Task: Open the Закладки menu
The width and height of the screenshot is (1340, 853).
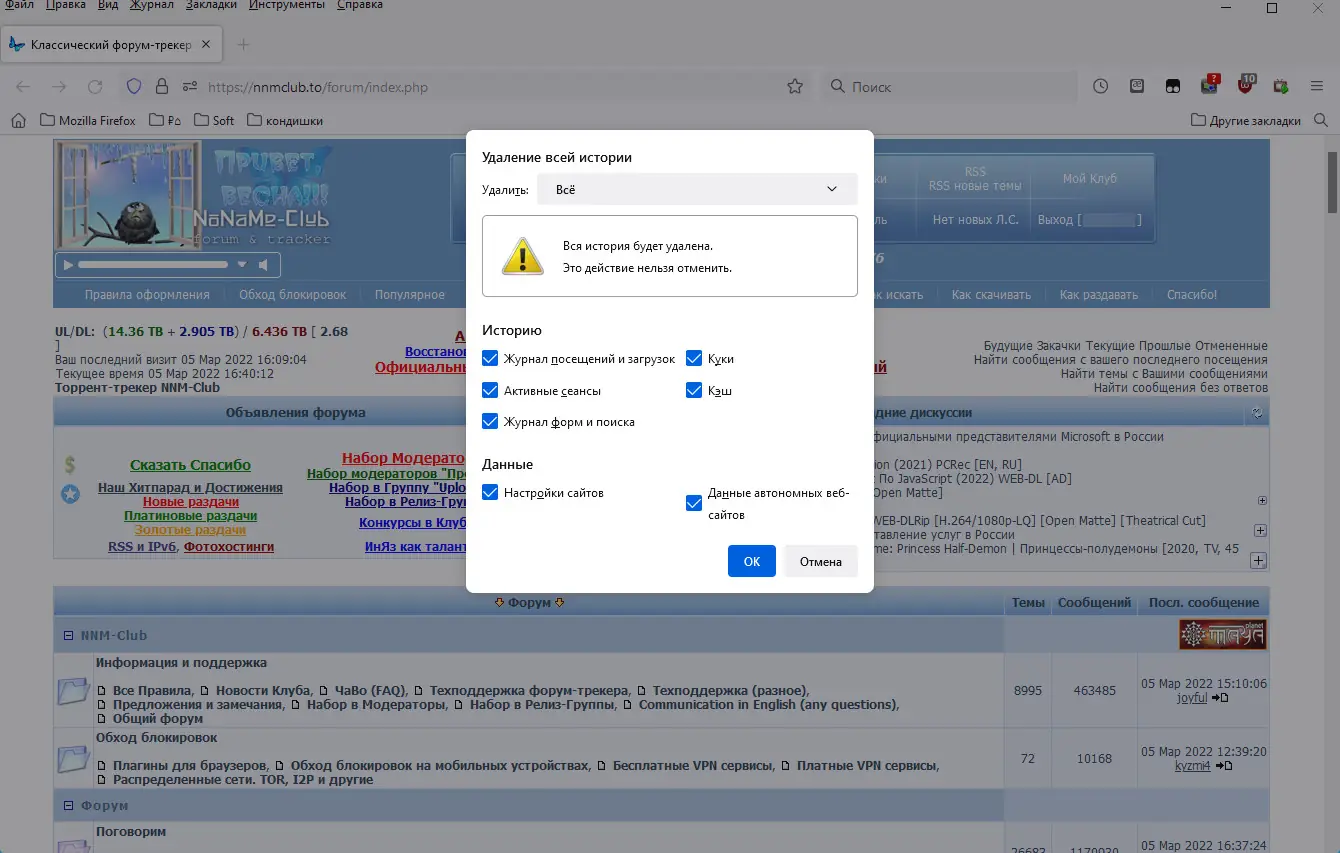Action: point(212,5)
